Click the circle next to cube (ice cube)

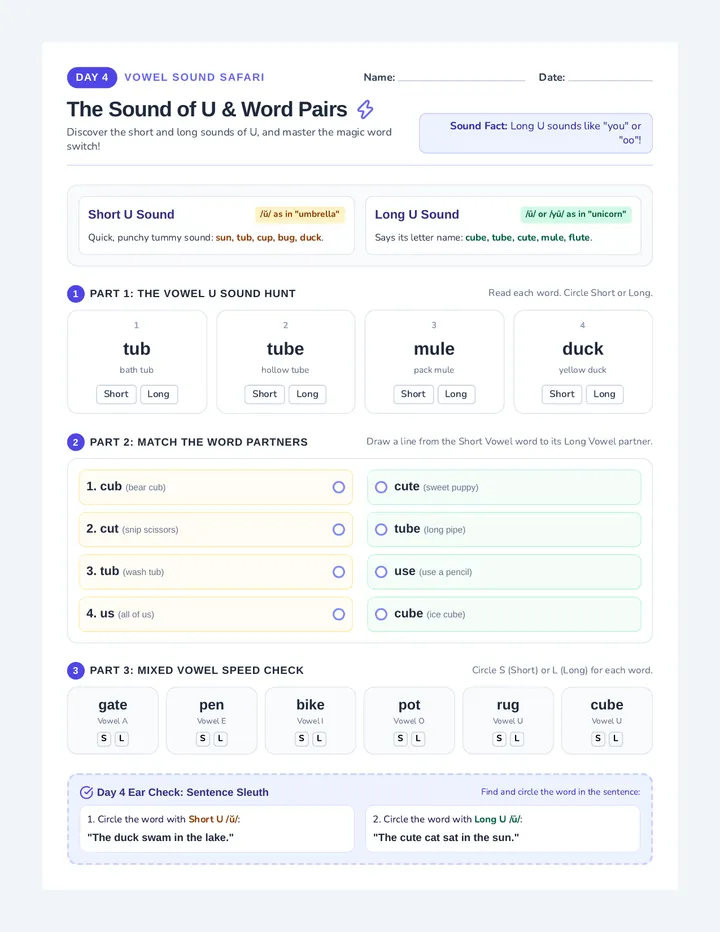[x=381, y=614]
